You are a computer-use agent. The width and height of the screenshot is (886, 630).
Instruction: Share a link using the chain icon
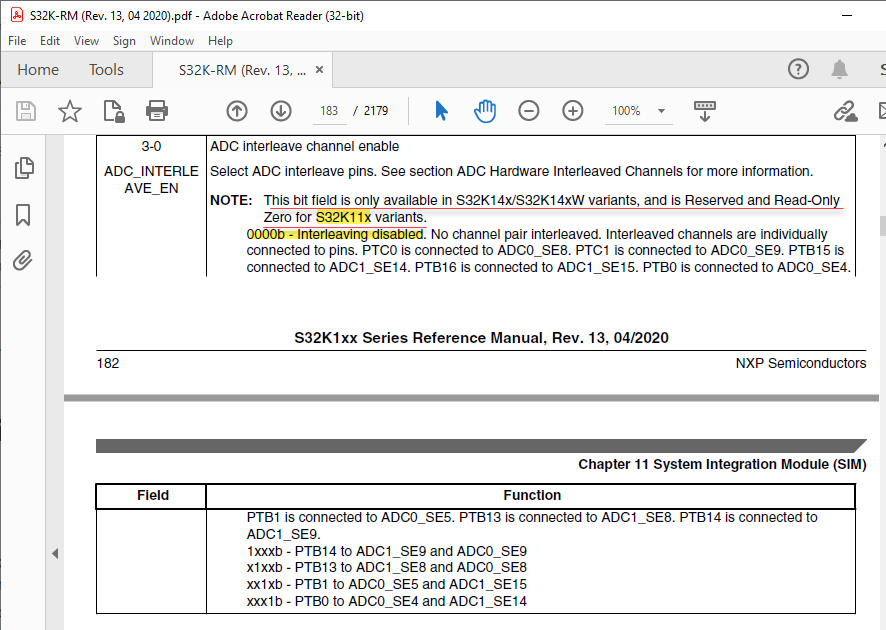[x=845, y=111]
